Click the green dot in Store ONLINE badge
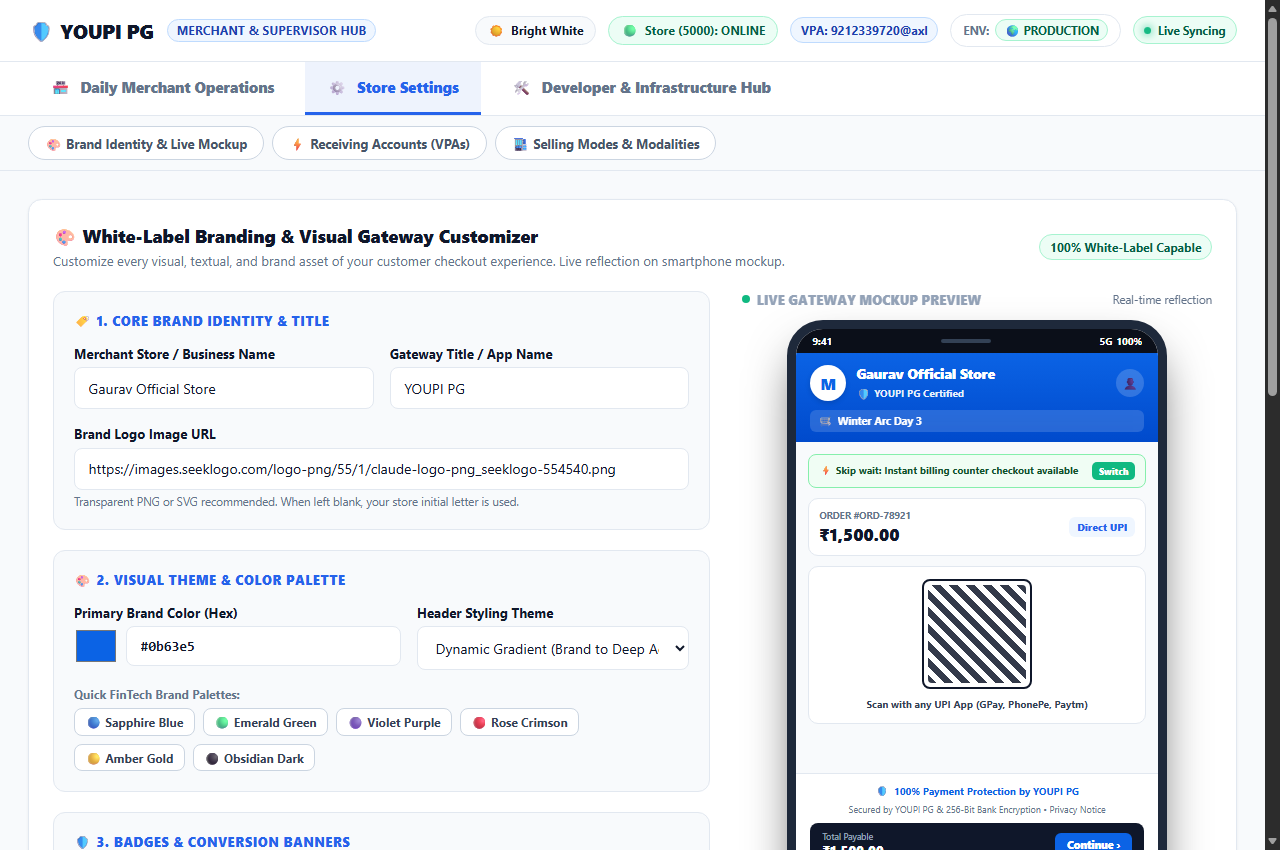The image size is (1280, 850). click(630, 31)
